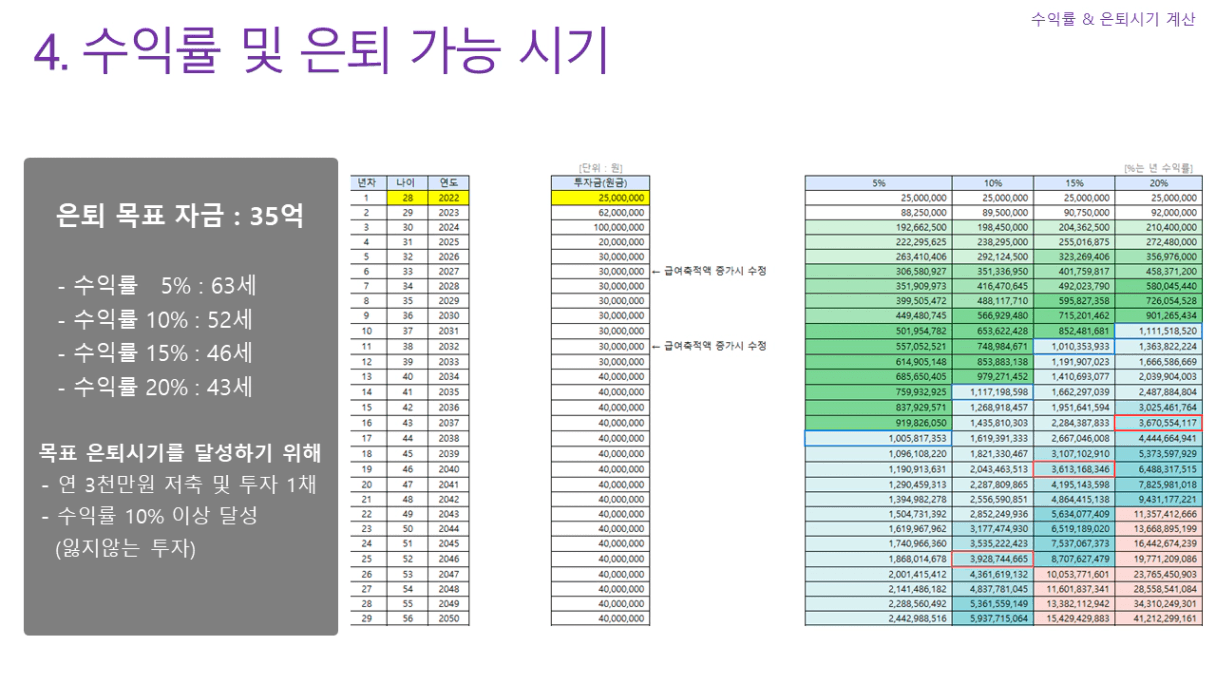Click the year cell '2050'
This screenshot has width=1216, height=684.
(448, 619)
